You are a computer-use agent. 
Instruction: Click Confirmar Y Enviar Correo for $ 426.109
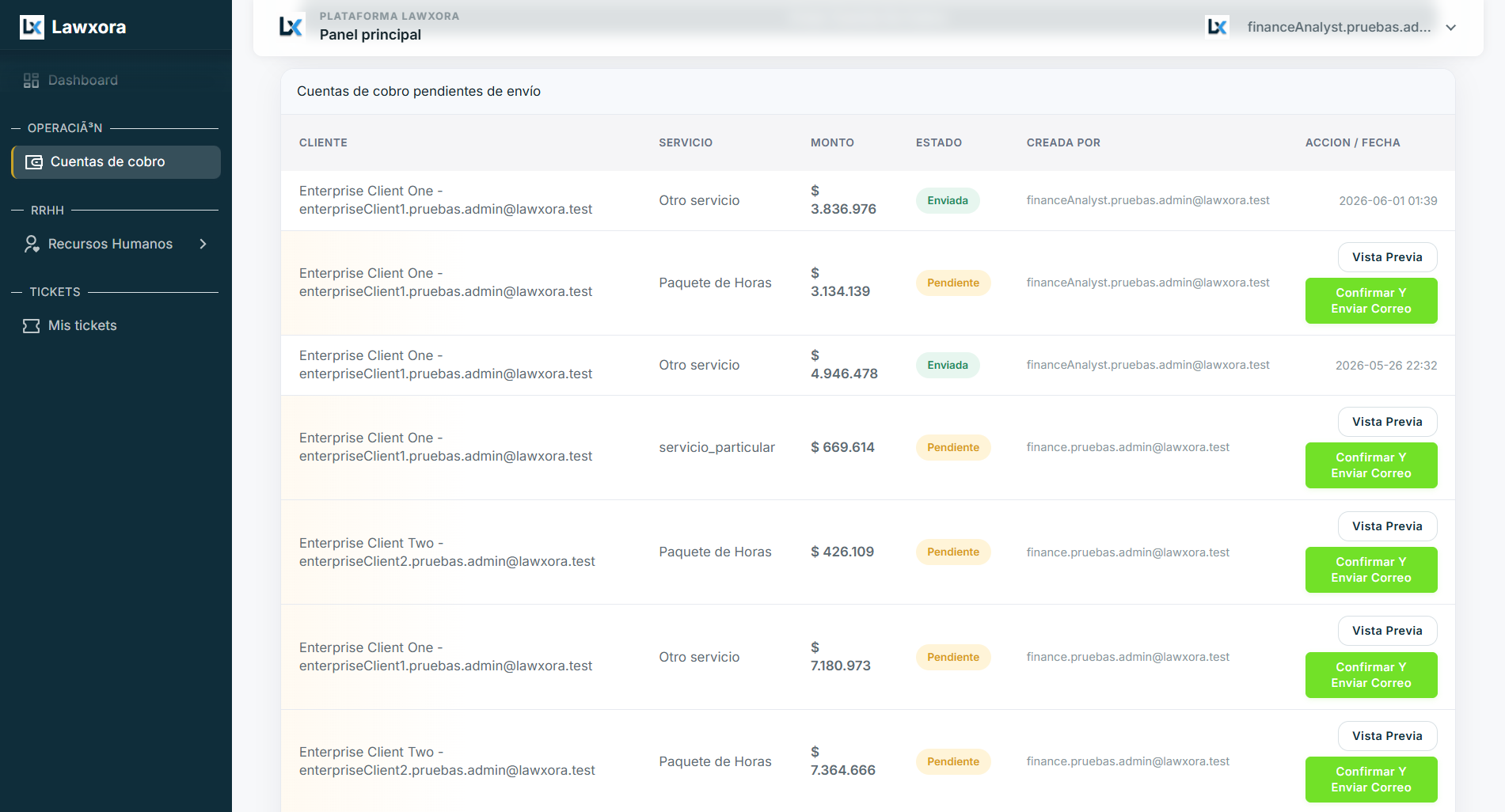1371,570
